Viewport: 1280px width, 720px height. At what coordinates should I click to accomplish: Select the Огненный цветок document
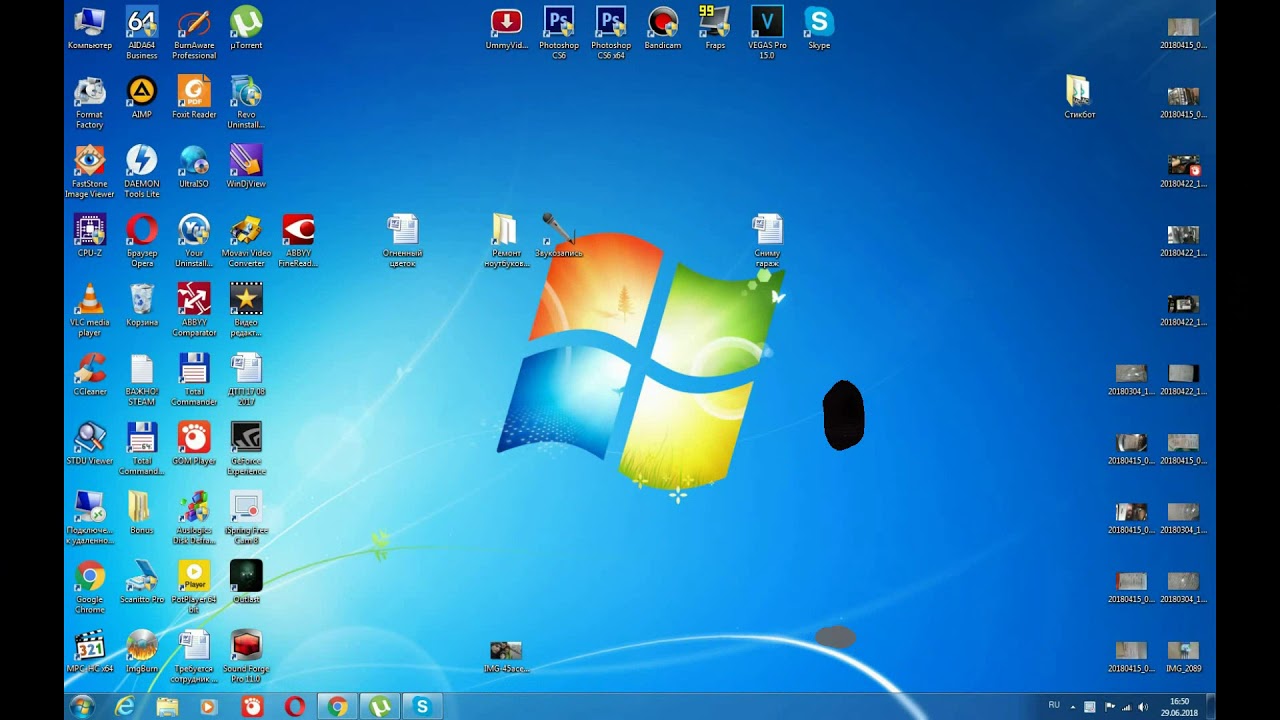pos(402,241)
